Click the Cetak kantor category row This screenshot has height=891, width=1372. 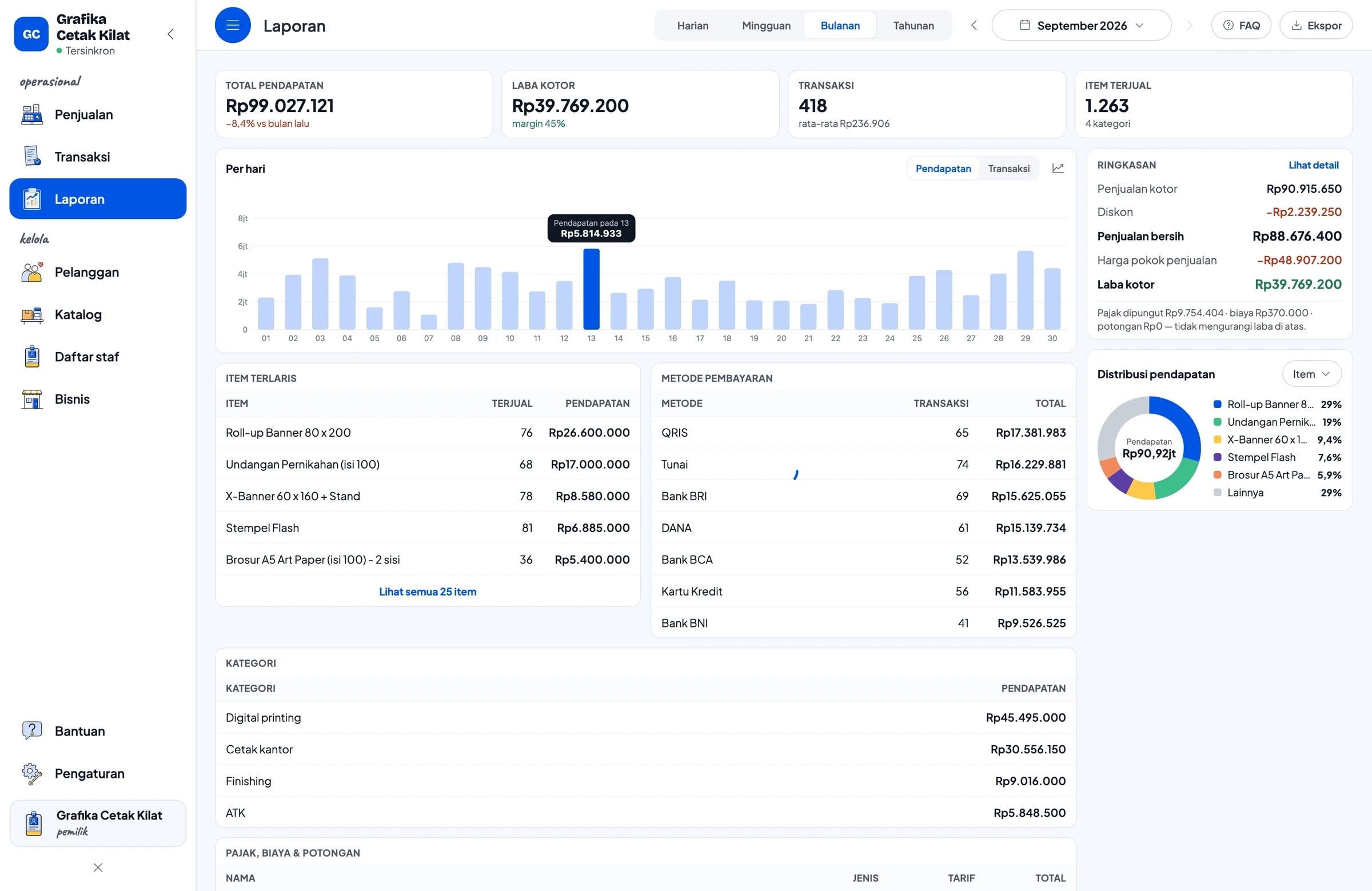click(645, 749)
